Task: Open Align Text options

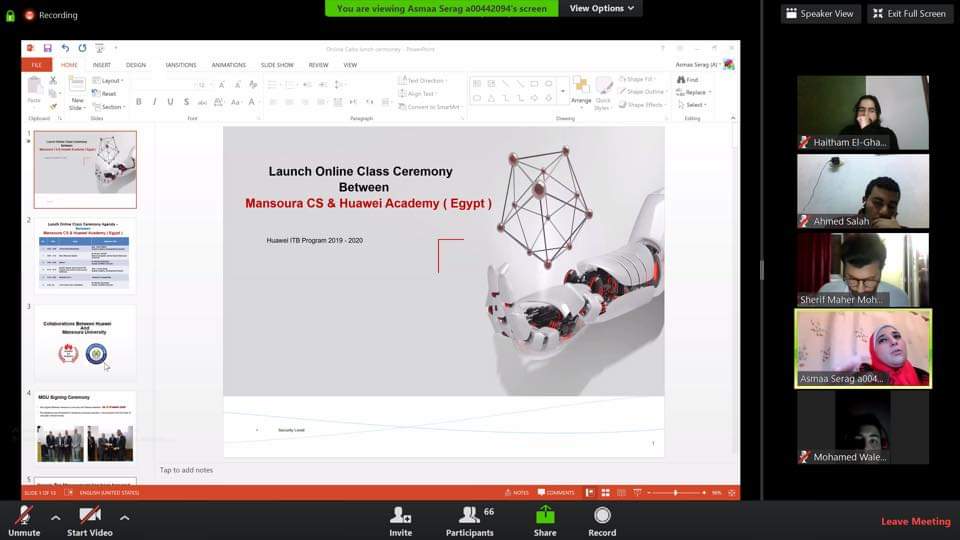Action: click(x=418, y=94)
